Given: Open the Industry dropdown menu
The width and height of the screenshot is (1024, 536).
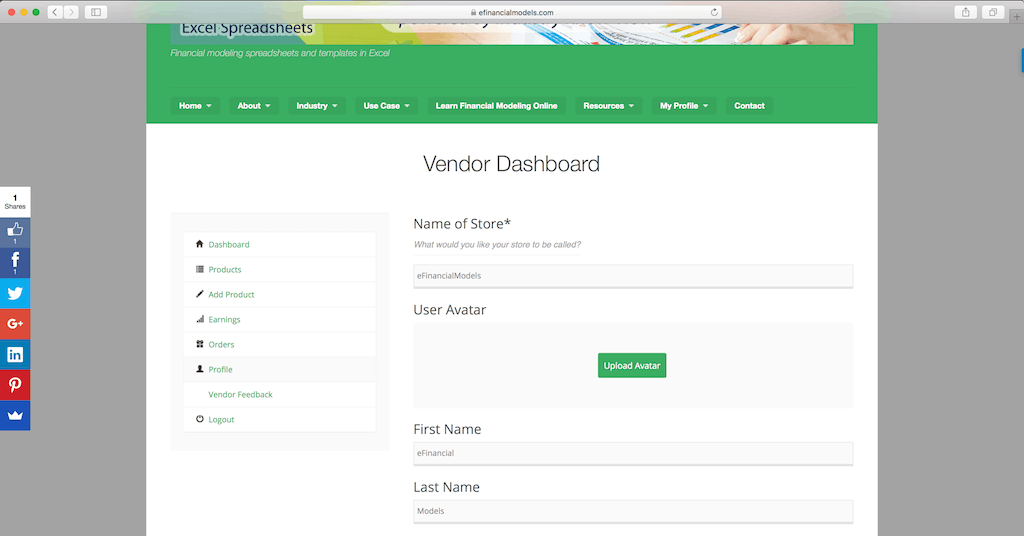Looking at the screenshot, I should coord(317,106).
